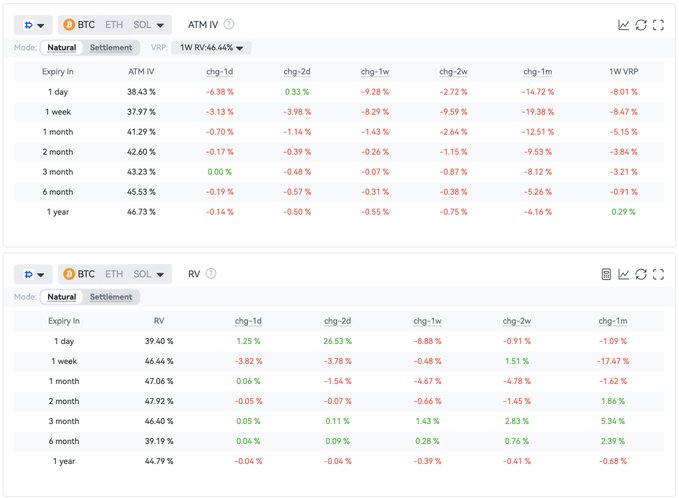Select ETH tab in ATM IV panel
Screen dimensions: 679x498
(x=114, y=24)
